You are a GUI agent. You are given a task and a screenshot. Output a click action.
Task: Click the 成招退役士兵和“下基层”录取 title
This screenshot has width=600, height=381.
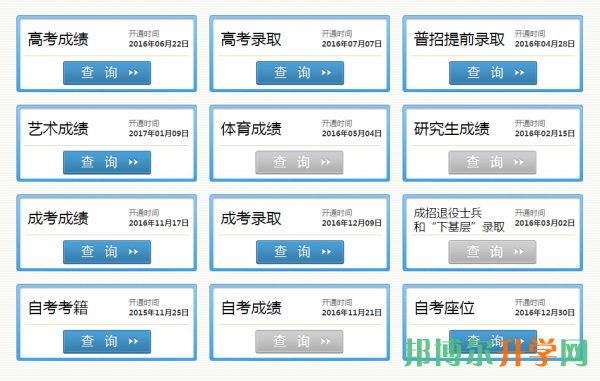coord(459,220)
